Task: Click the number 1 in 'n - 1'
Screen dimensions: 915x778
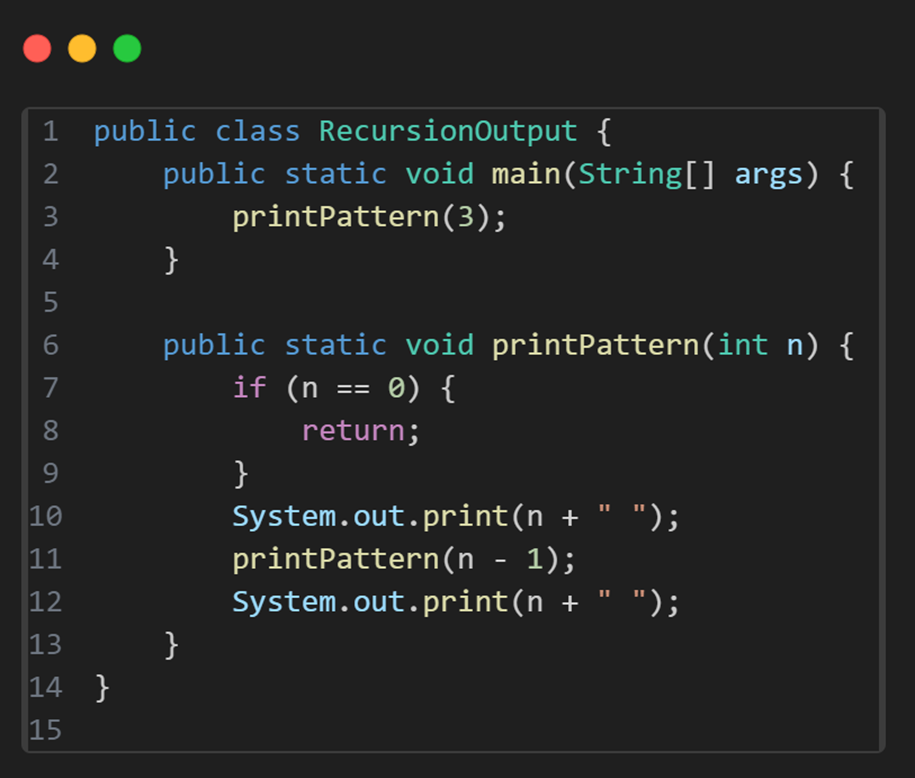Action: coord(534,559)
